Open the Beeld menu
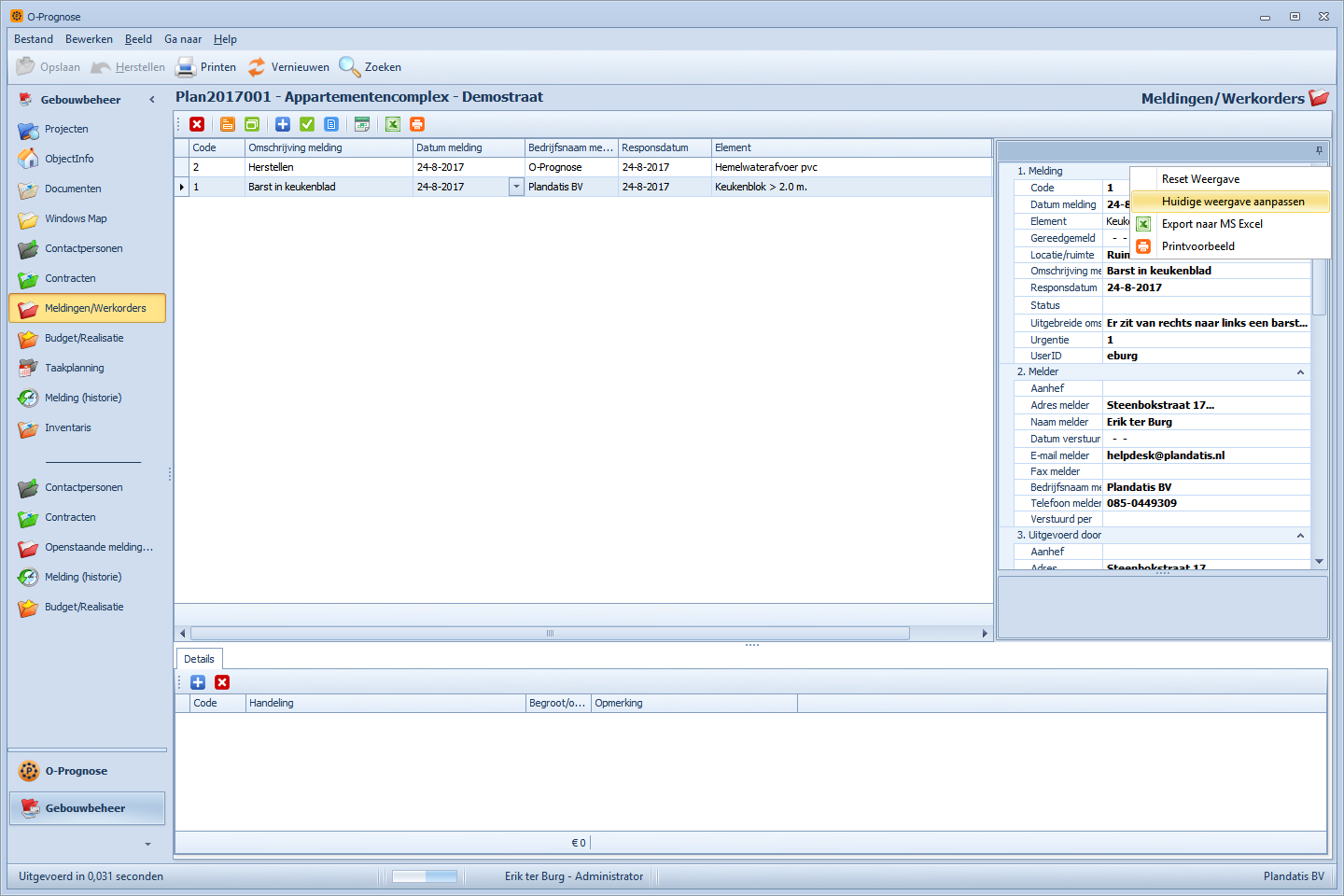The height and width of the screenshot is (896, 1344). (x=138, y=39)
